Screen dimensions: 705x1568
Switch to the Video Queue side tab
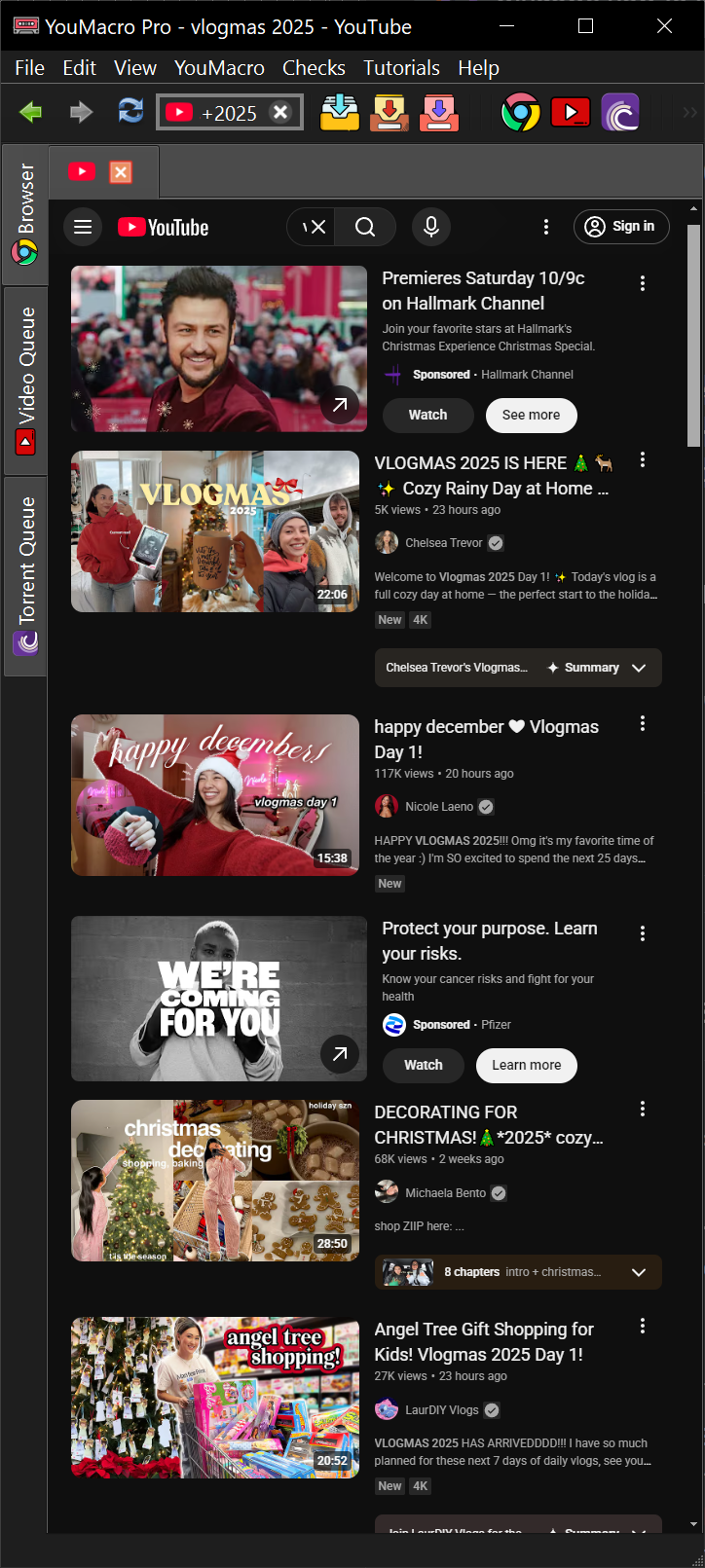pyautogui.click(x=25, y=381)
